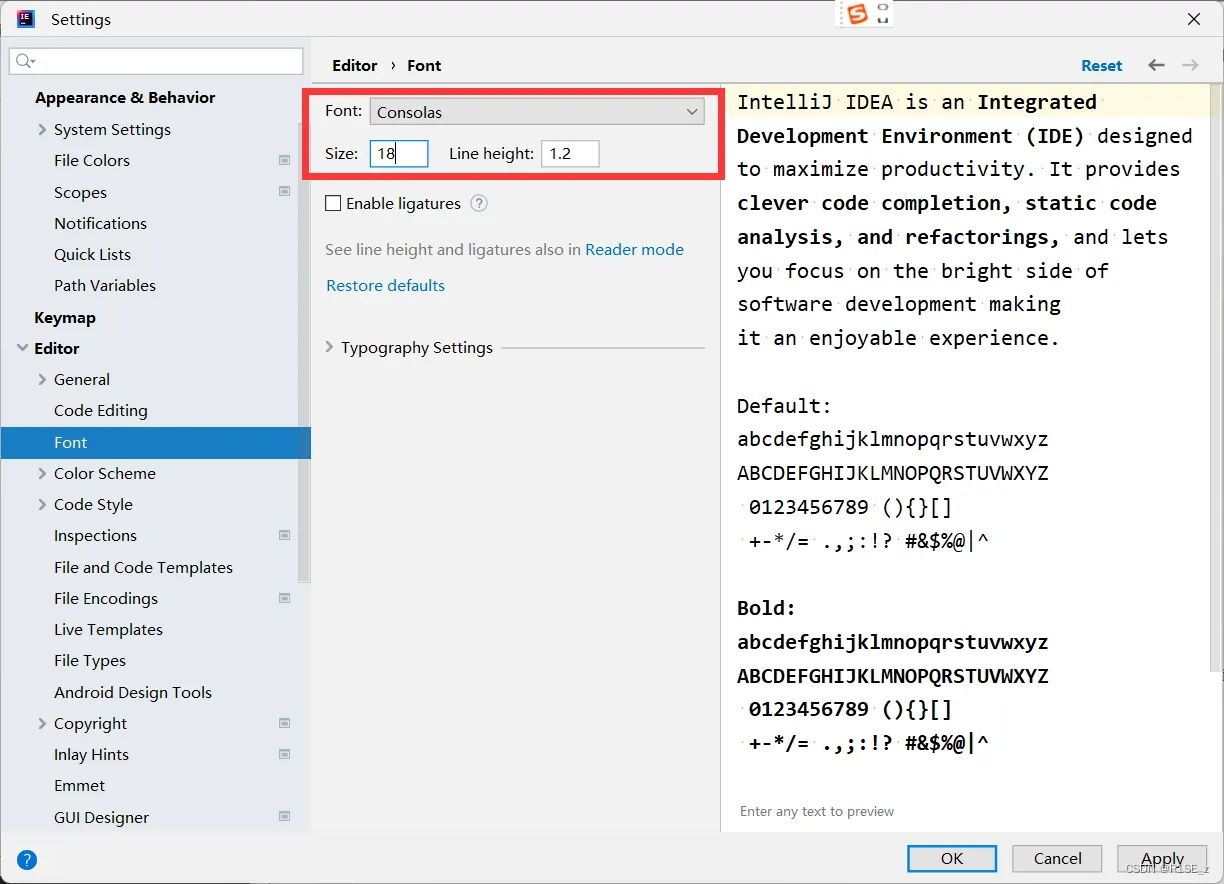
Task: Click the search magnifier icon in settings
Action: pyautogui.click(x=24, y=62)
